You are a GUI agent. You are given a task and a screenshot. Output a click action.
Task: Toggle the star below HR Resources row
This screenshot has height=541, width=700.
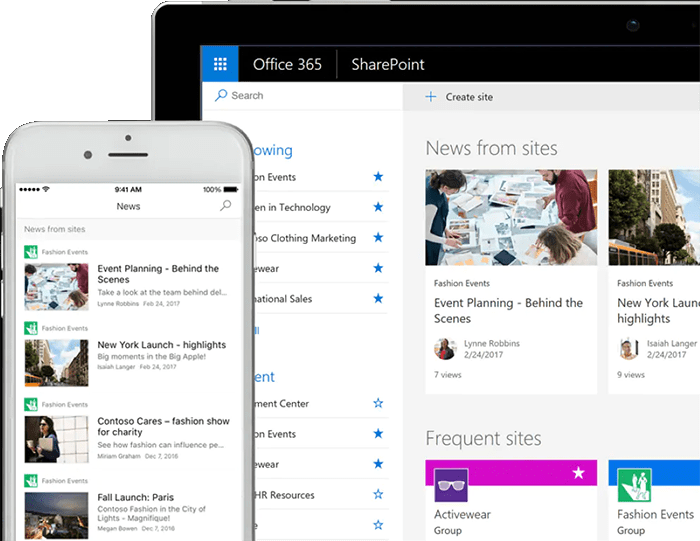378,525
